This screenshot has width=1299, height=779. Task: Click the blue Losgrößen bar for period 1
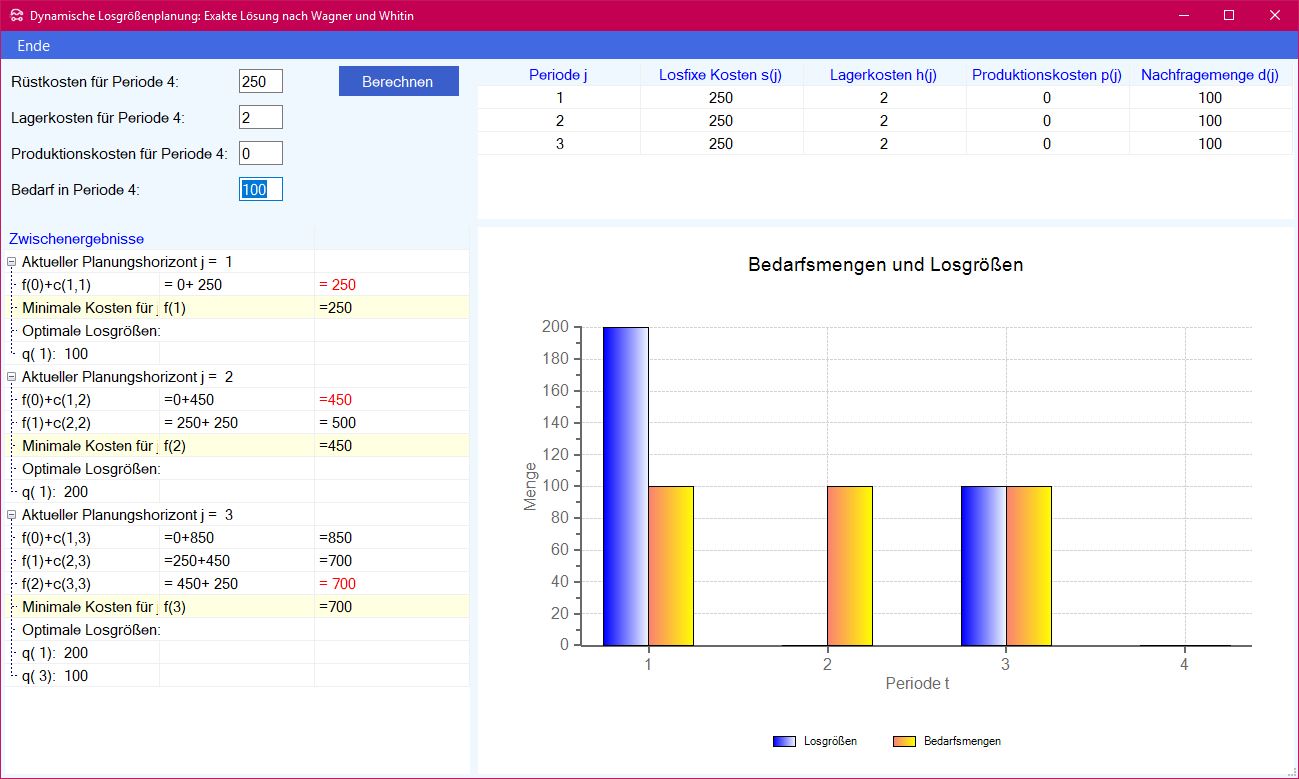(625, 486)
